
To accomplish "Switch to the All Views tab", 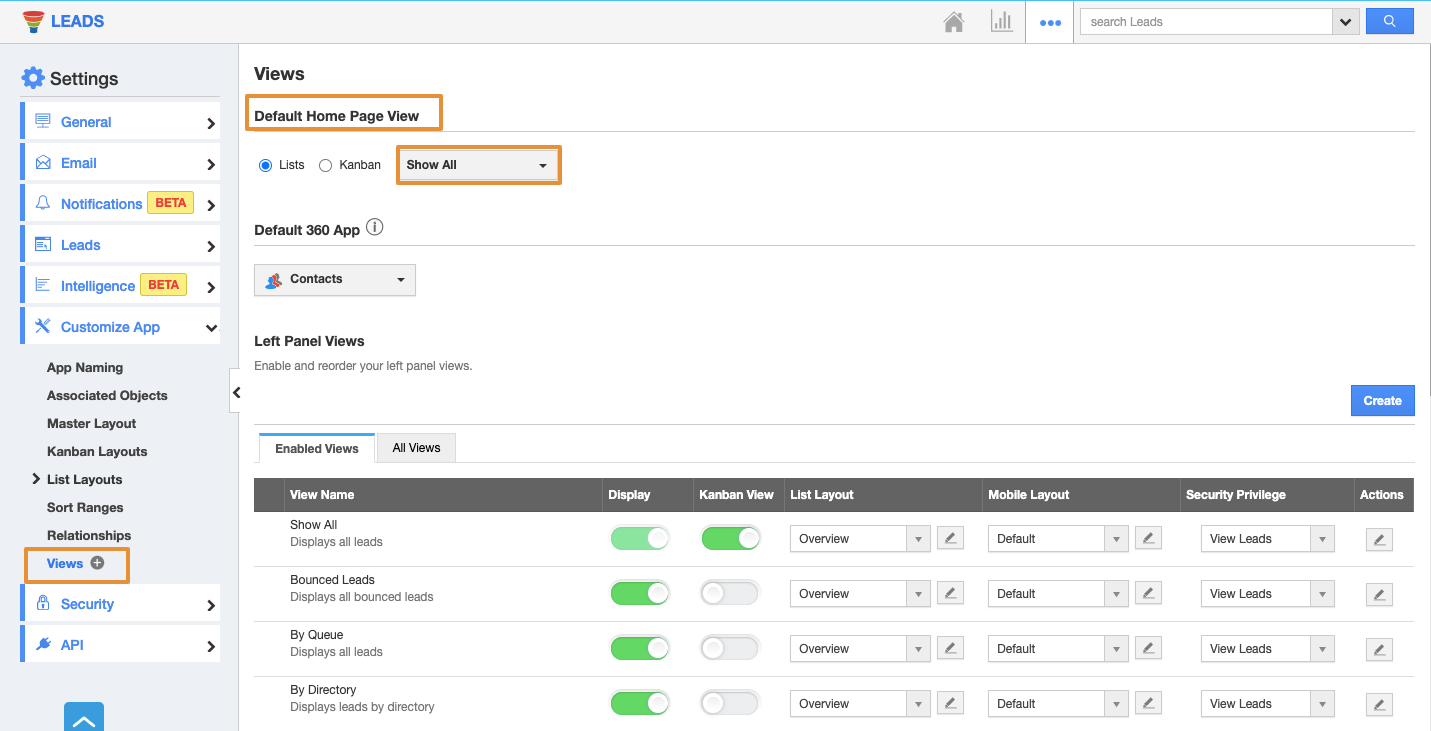I will point(416,448).
